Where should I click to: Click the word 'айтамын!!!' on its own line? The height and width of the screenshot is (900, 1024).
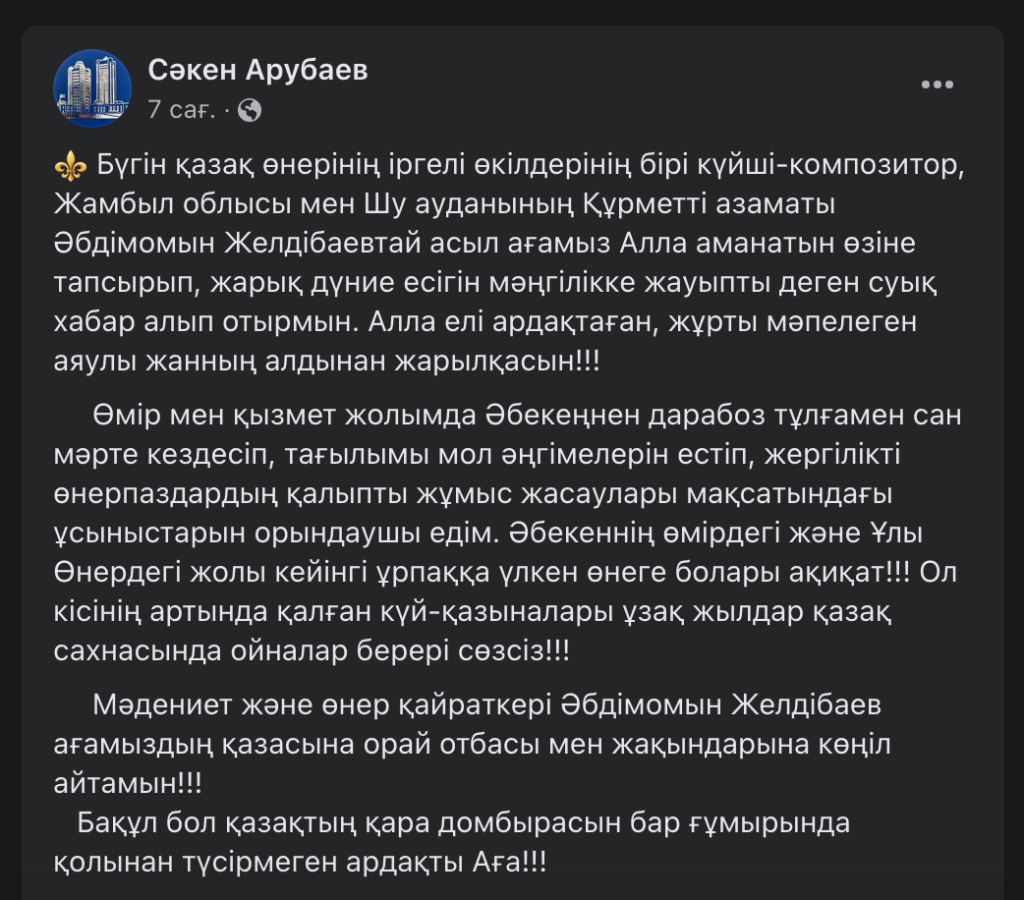point(128,783)
